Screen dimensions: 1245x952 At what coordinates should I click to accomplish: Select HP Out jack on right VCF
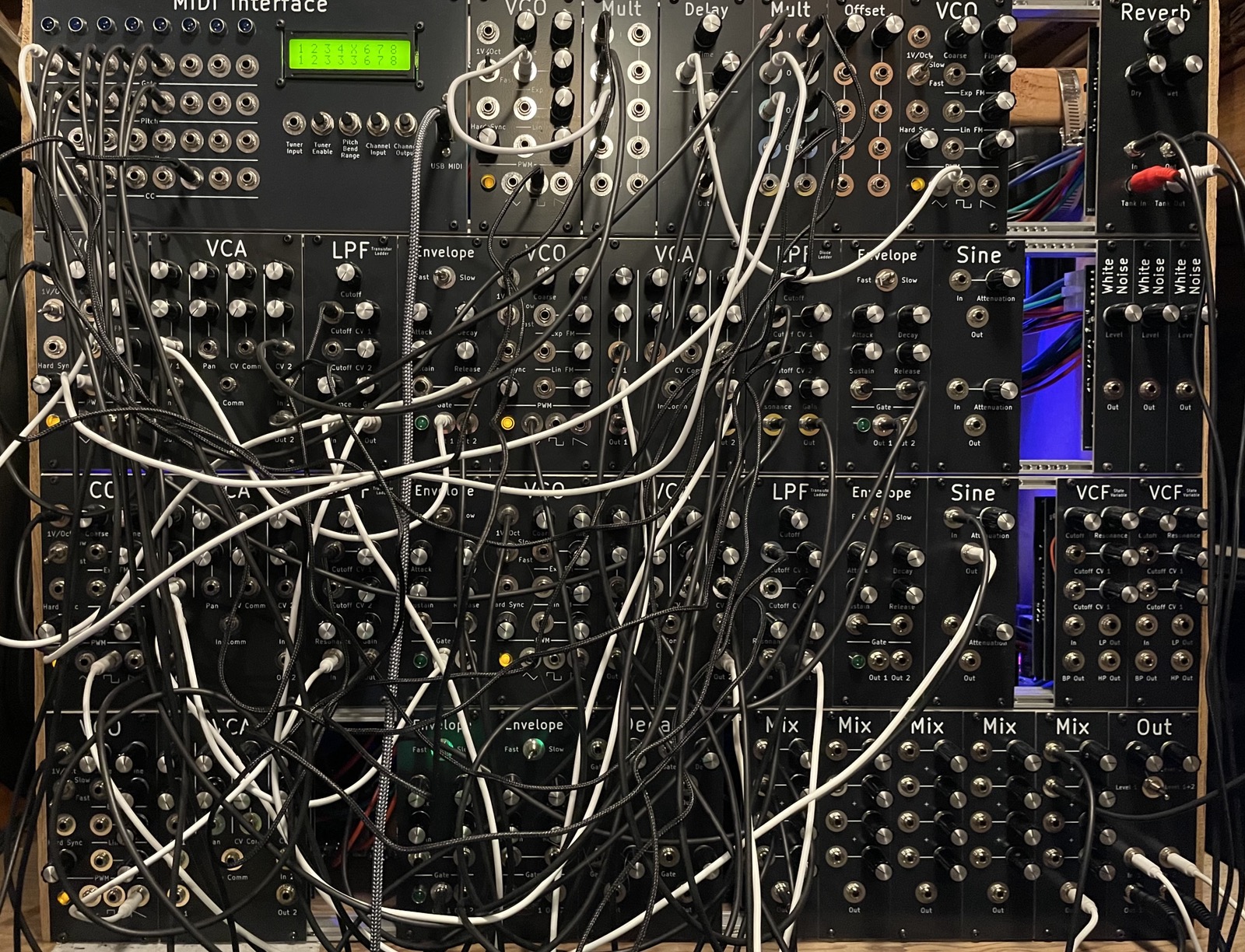tap(1182, 661)
